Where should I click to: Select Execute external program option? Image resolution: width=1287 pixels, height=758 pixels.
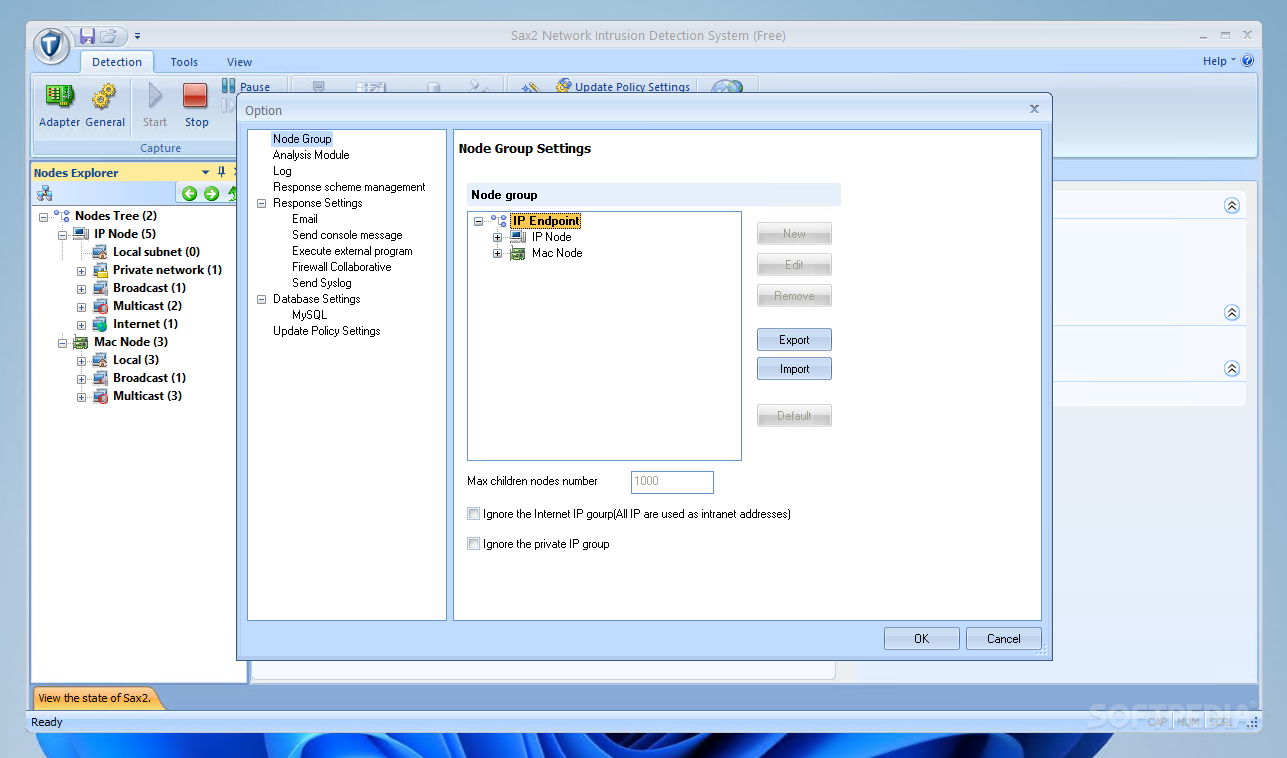352,251
